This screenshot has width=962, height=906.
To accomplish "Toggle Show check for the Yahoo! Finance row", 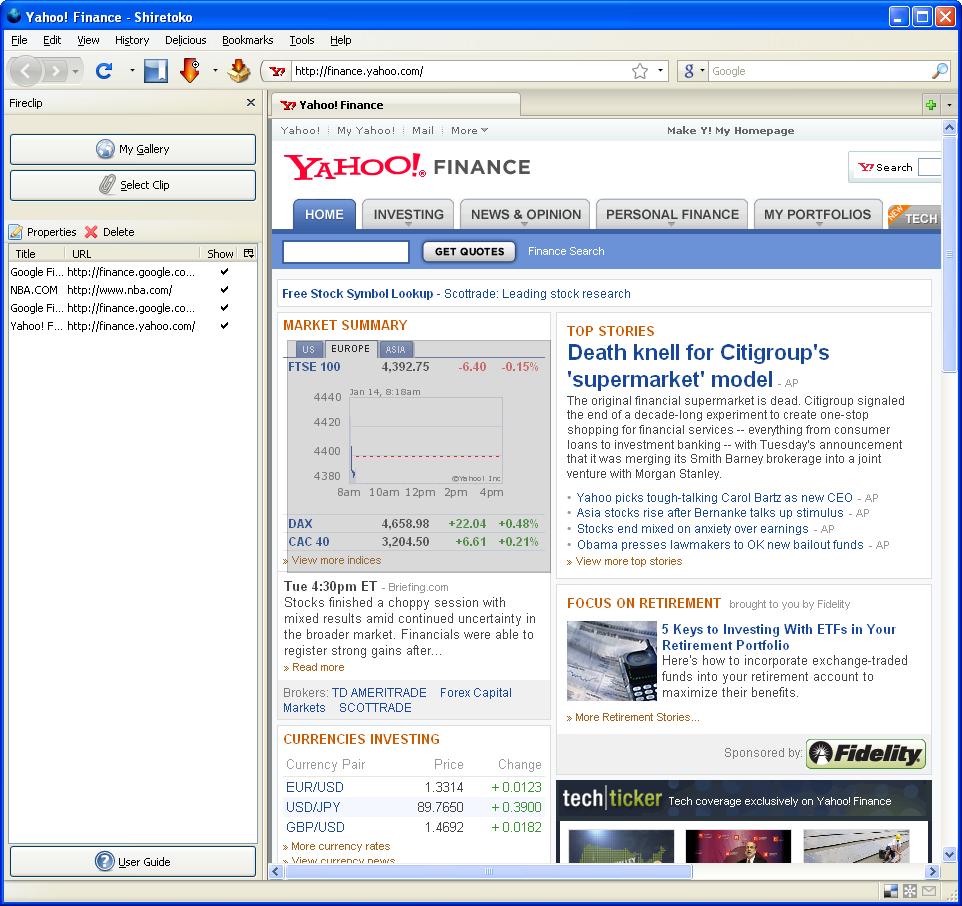I will pos(225,326).
